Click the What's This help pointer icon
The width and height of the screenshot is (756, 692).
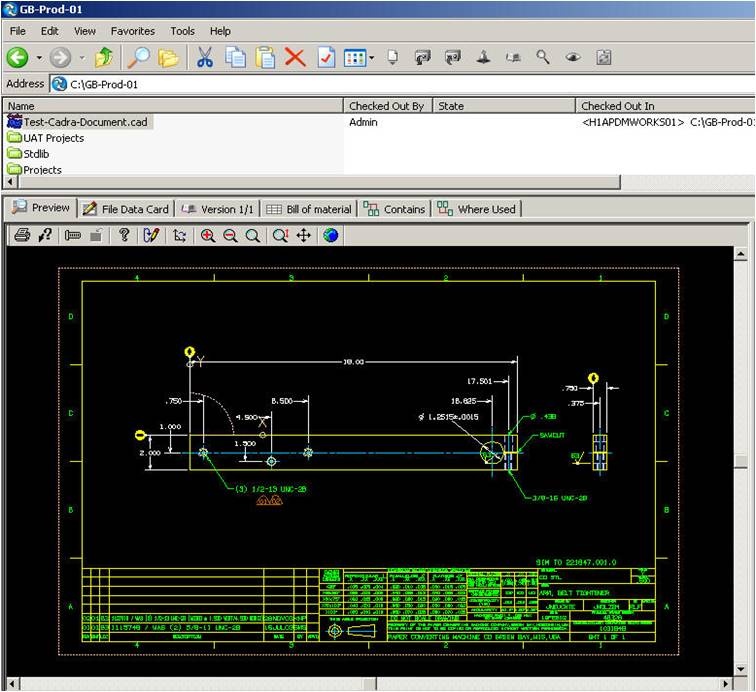pyautogui.click(x=46, y=235)
